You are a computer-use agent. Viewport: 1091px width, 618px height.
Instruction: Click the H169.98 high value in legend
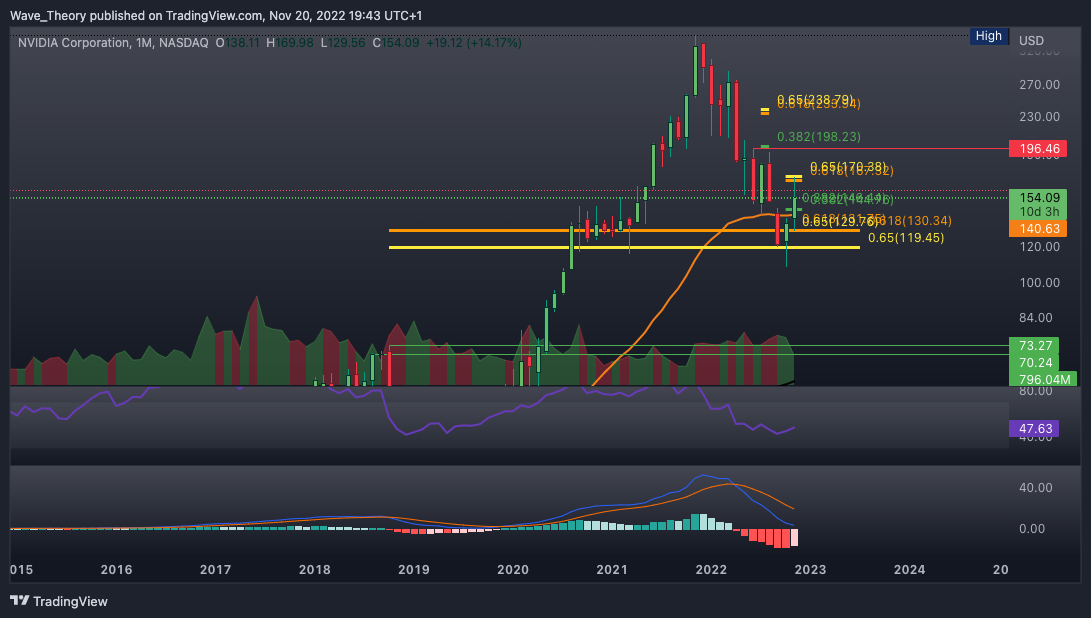(x=290, y=43)
